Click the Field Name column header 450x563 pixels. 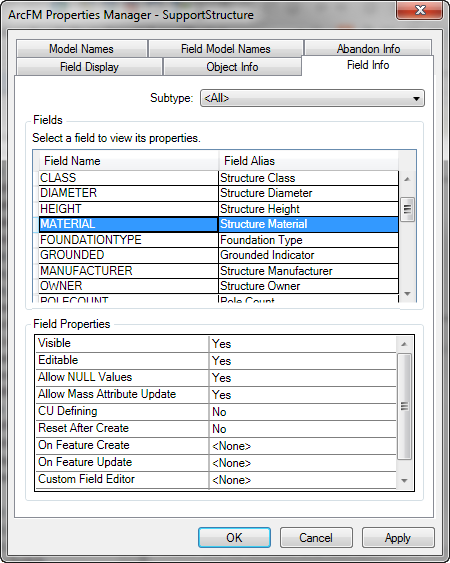(128, 161)
